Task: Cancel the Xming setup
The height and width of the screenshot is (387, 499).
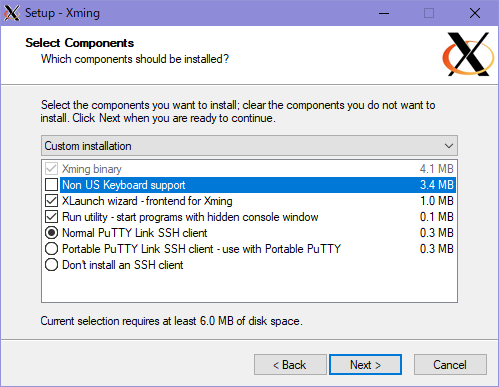Action: pyautogui.click(x=450, y=365)
